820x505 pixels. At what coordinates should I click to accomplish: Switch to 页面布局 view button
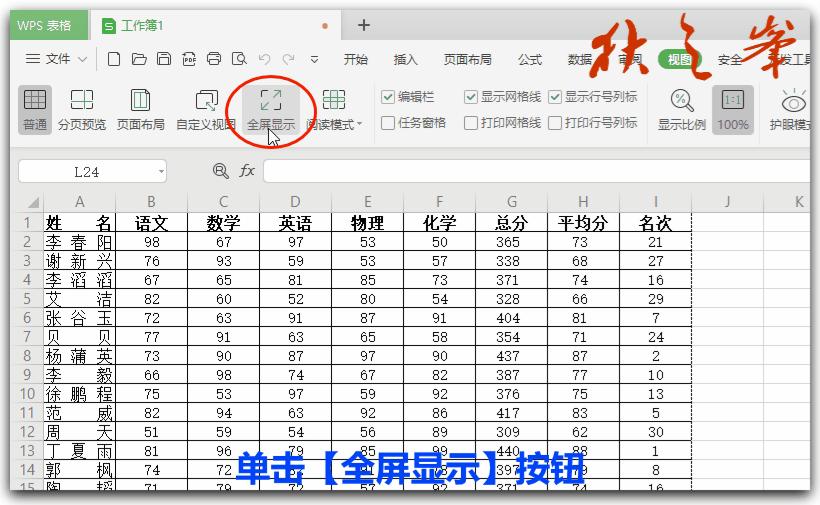point(140,110)
